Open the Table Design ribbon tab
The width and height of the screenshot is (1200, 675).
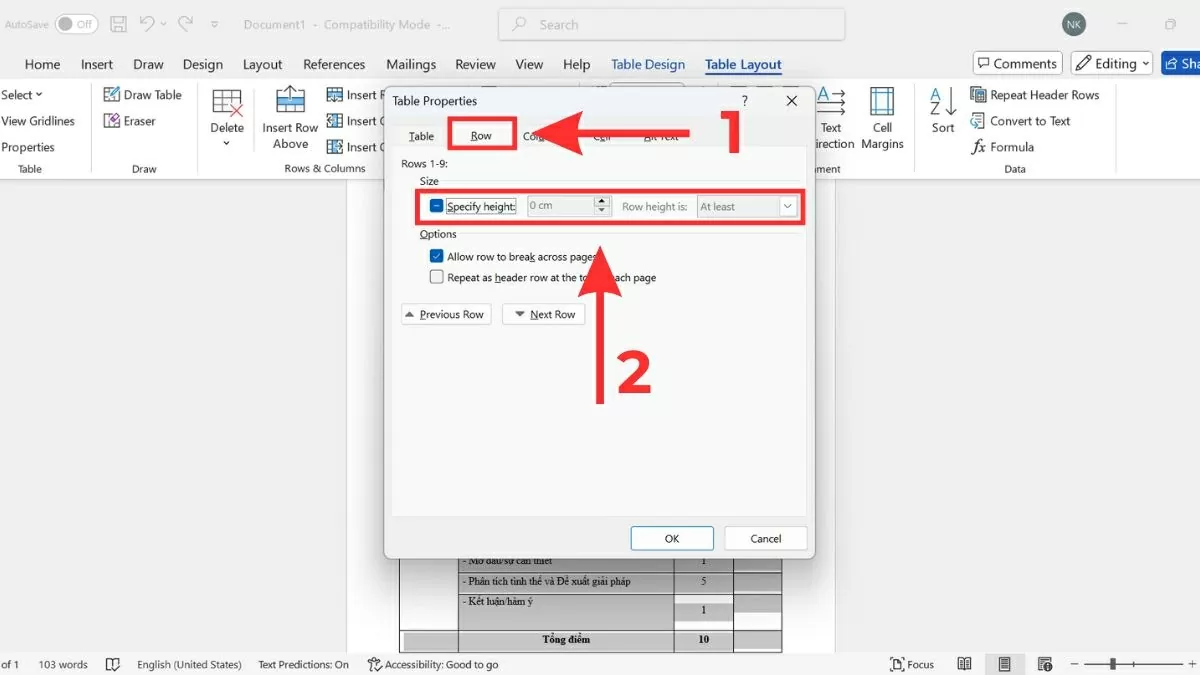pyautogui.click(x=648, y=64)
